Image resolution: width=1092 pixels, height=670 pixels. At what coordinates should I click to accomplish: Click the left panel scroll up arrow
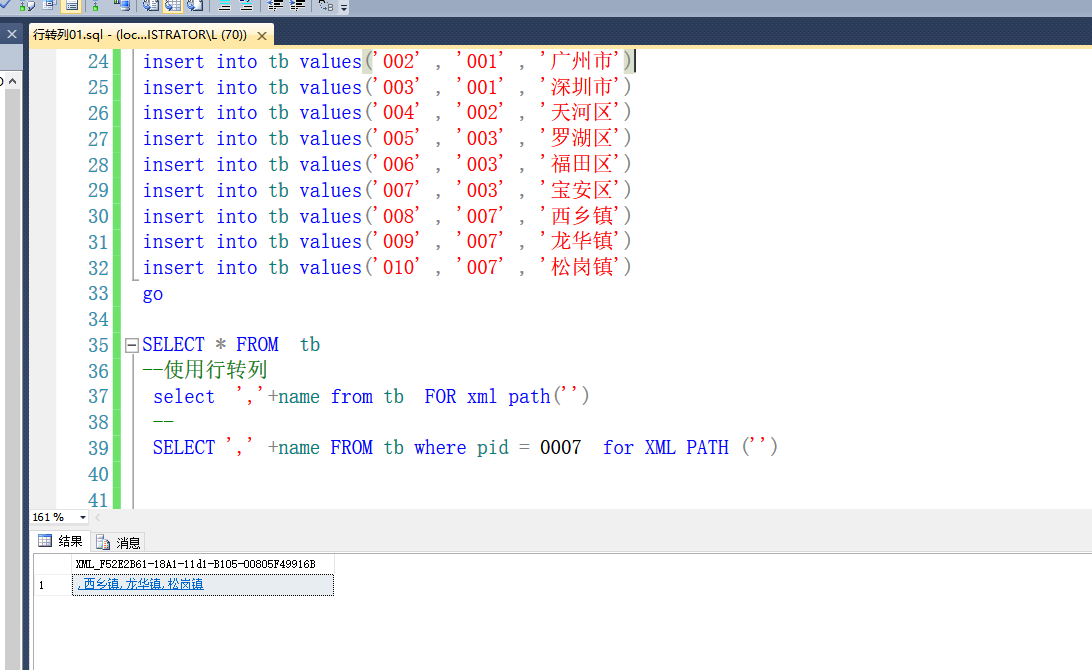(13, 81)
